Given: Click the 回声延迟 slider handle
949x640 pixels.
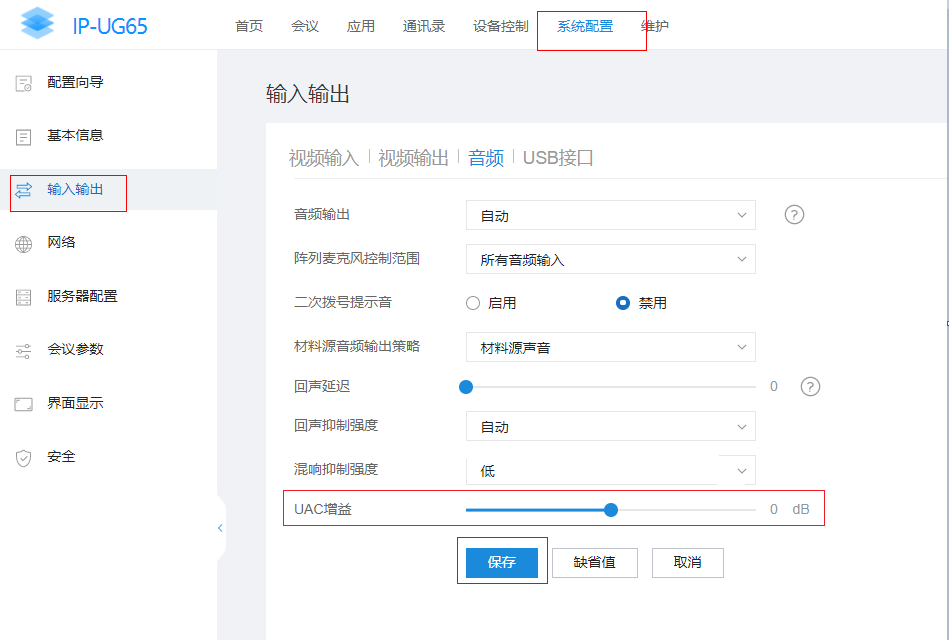Looking at the screenshot, I should [466, 387].
